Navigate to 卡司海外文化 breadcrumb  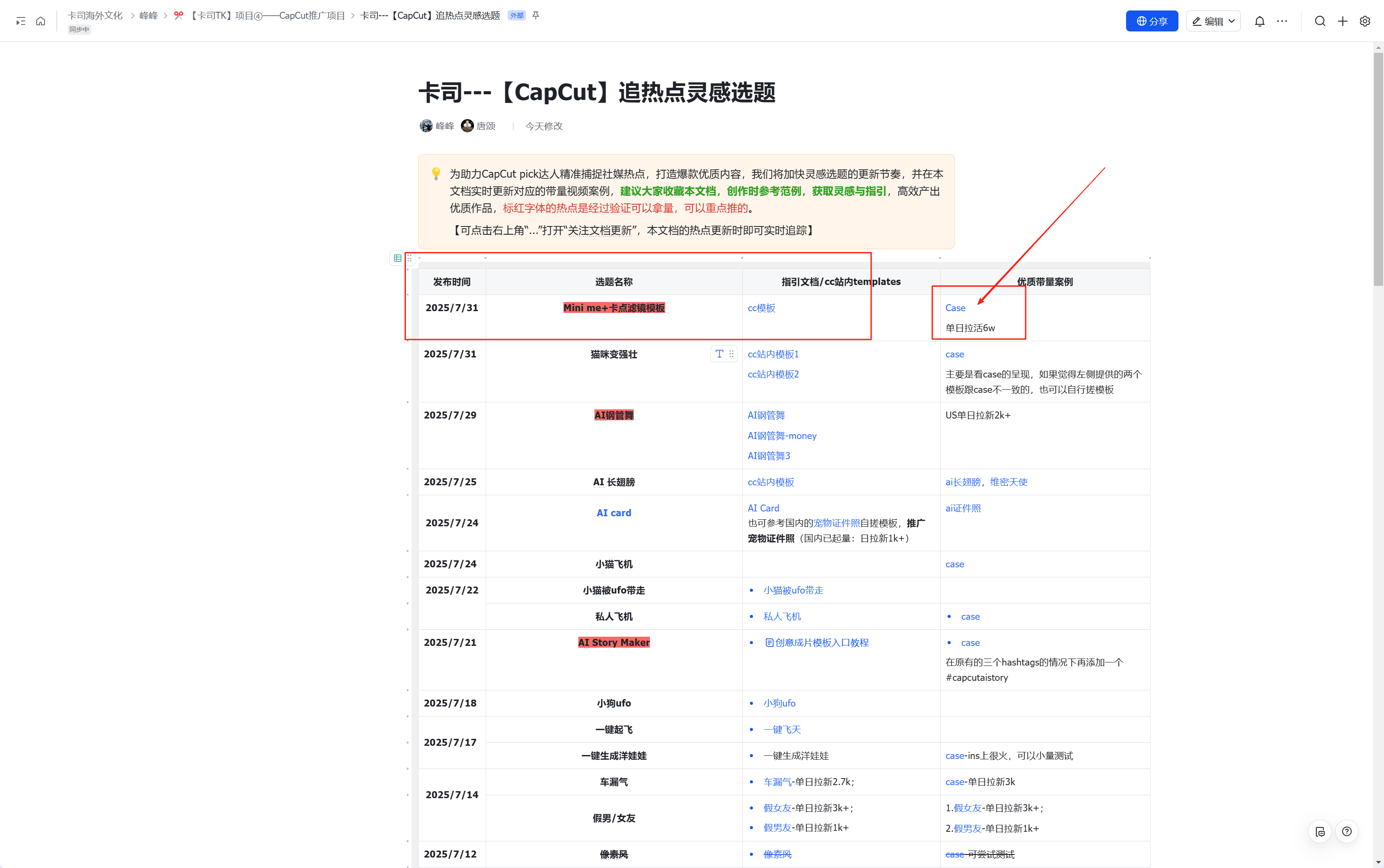(x=95, y=16)
